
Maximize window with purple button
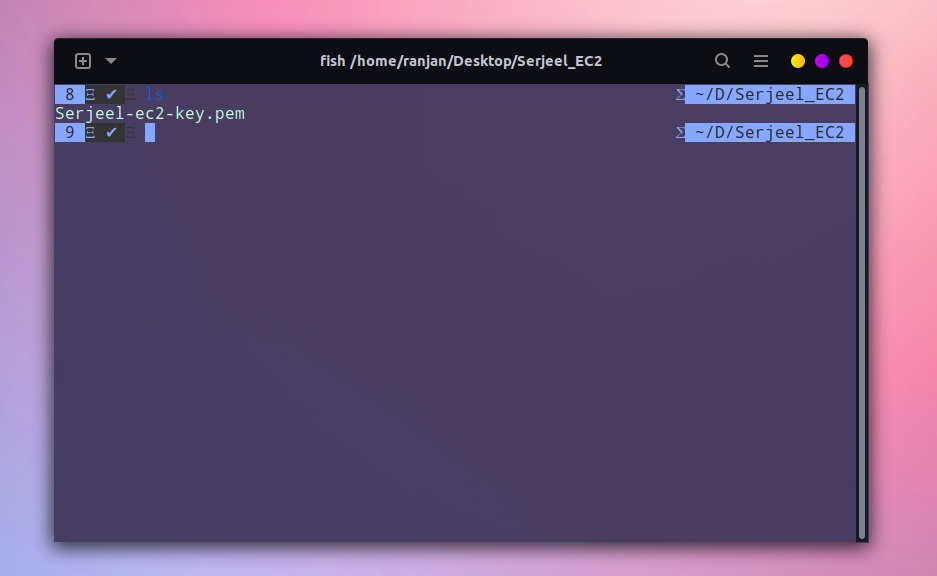point(822,61)
